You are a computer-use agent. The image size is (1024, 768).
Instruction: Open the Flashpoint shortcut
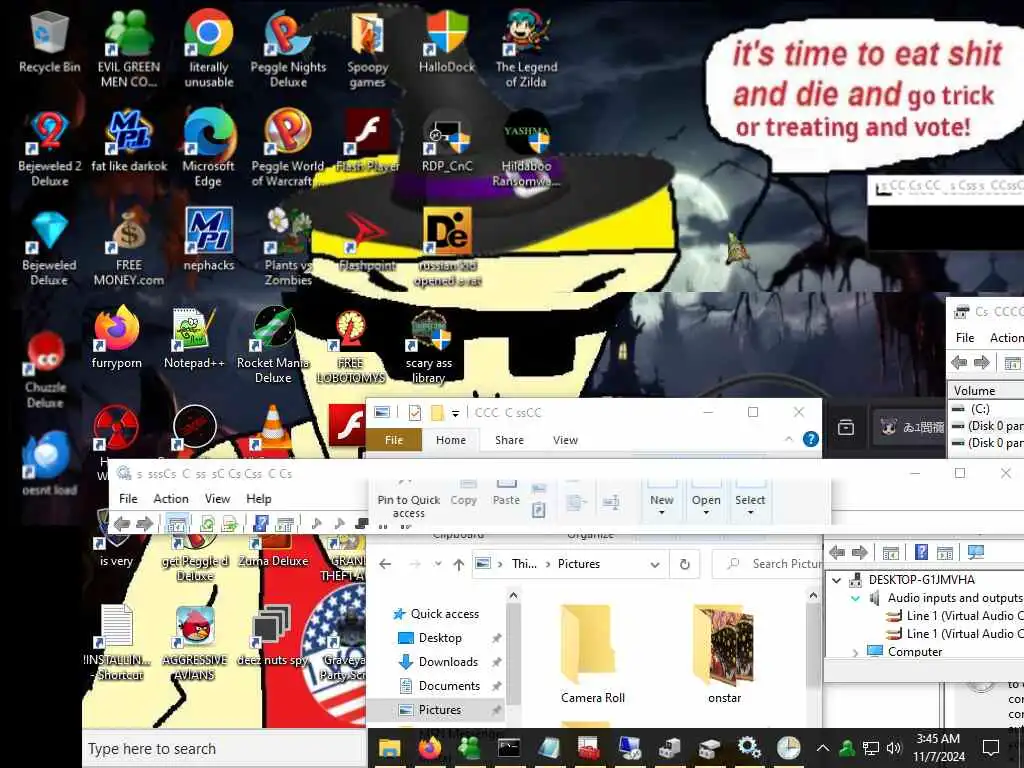pos(367,240)
